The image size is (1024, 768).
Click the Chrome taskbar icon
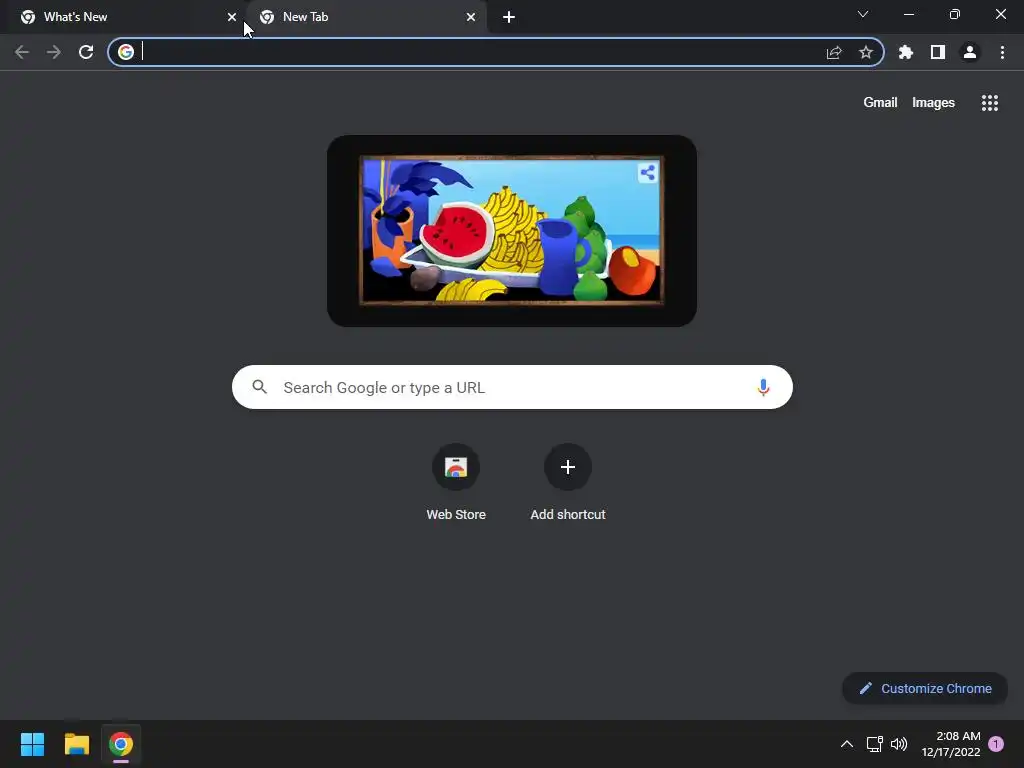coord(121,744)
